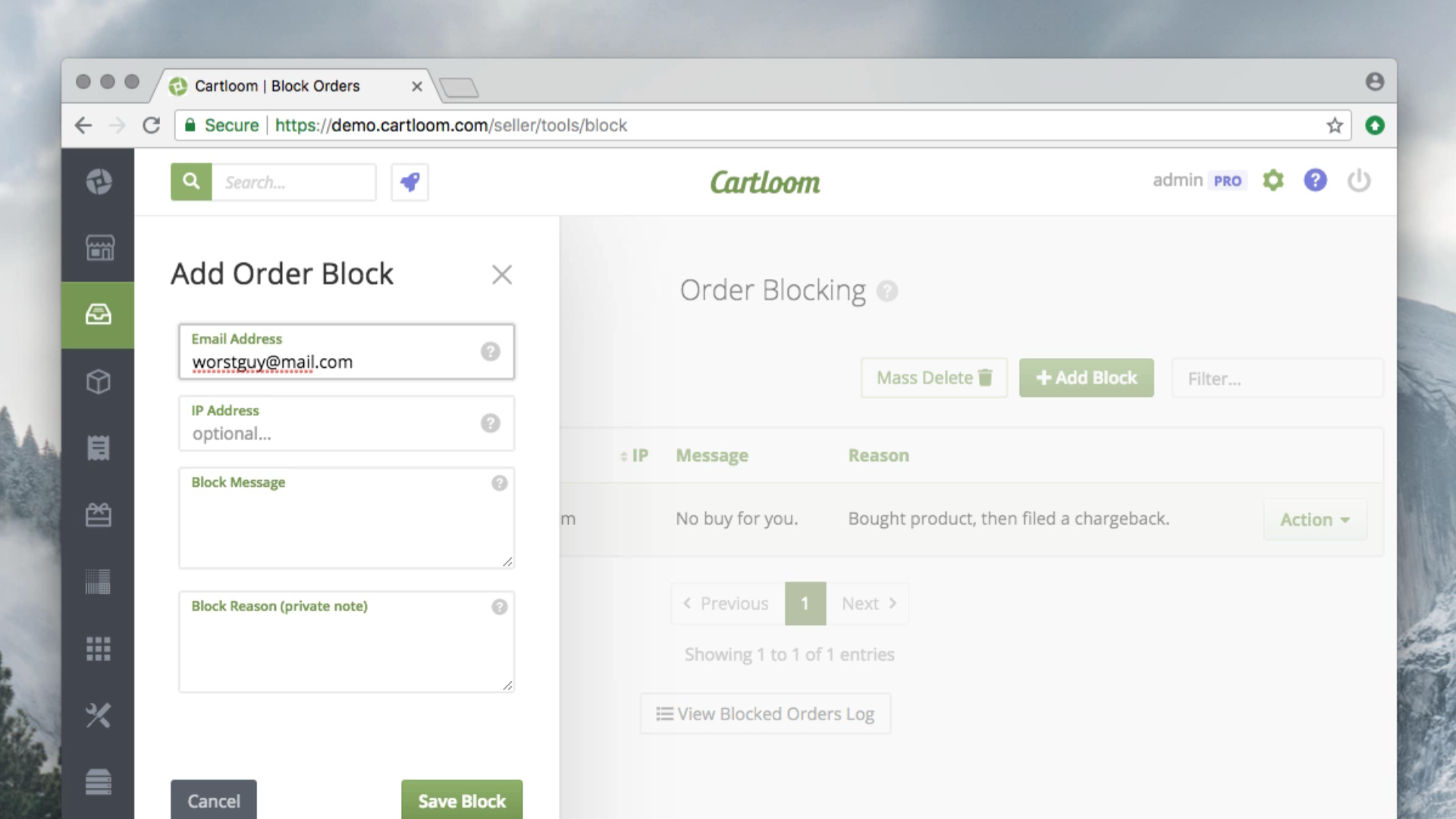Click the Cartloom logo
The image size is (1456, 819).
(x=765, y=182)
